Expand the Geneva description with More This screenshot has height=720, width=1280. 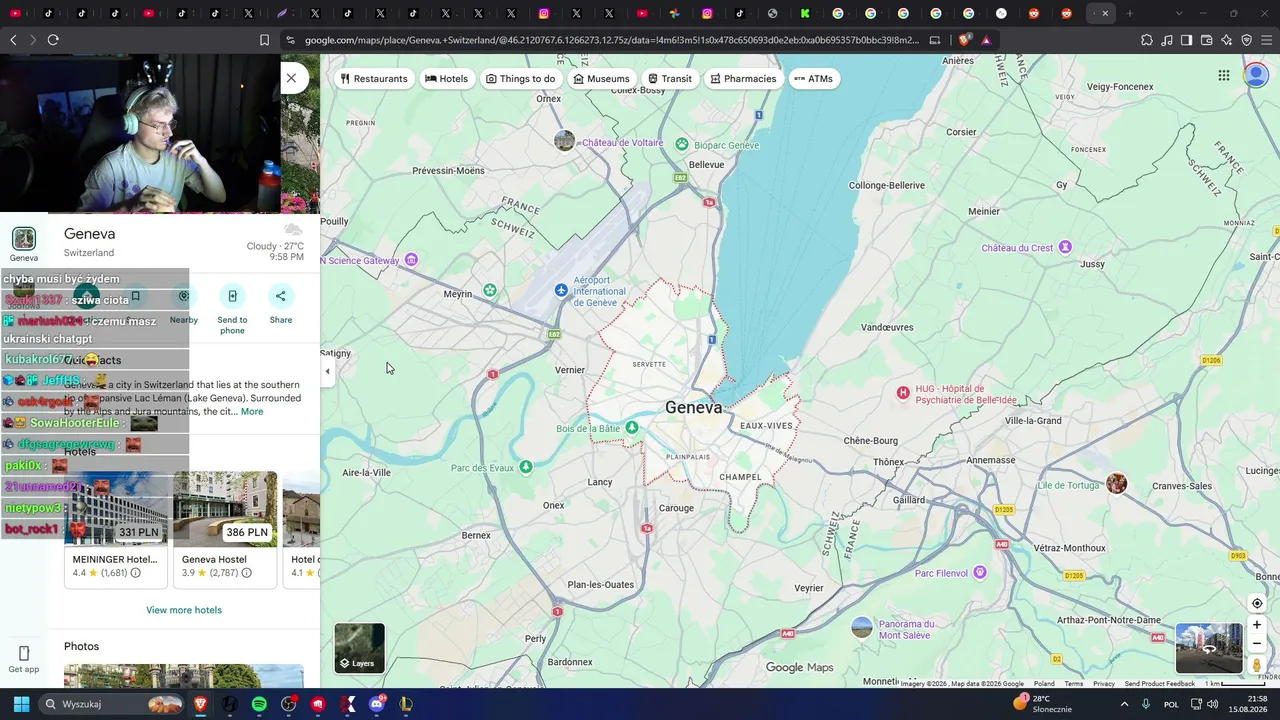252,411
